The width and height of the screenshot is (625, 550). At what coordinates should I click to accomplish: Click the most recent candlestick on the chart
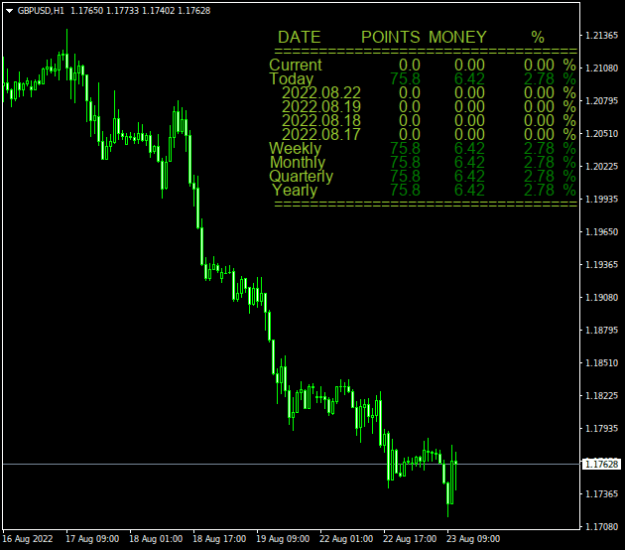click(456, 471)
